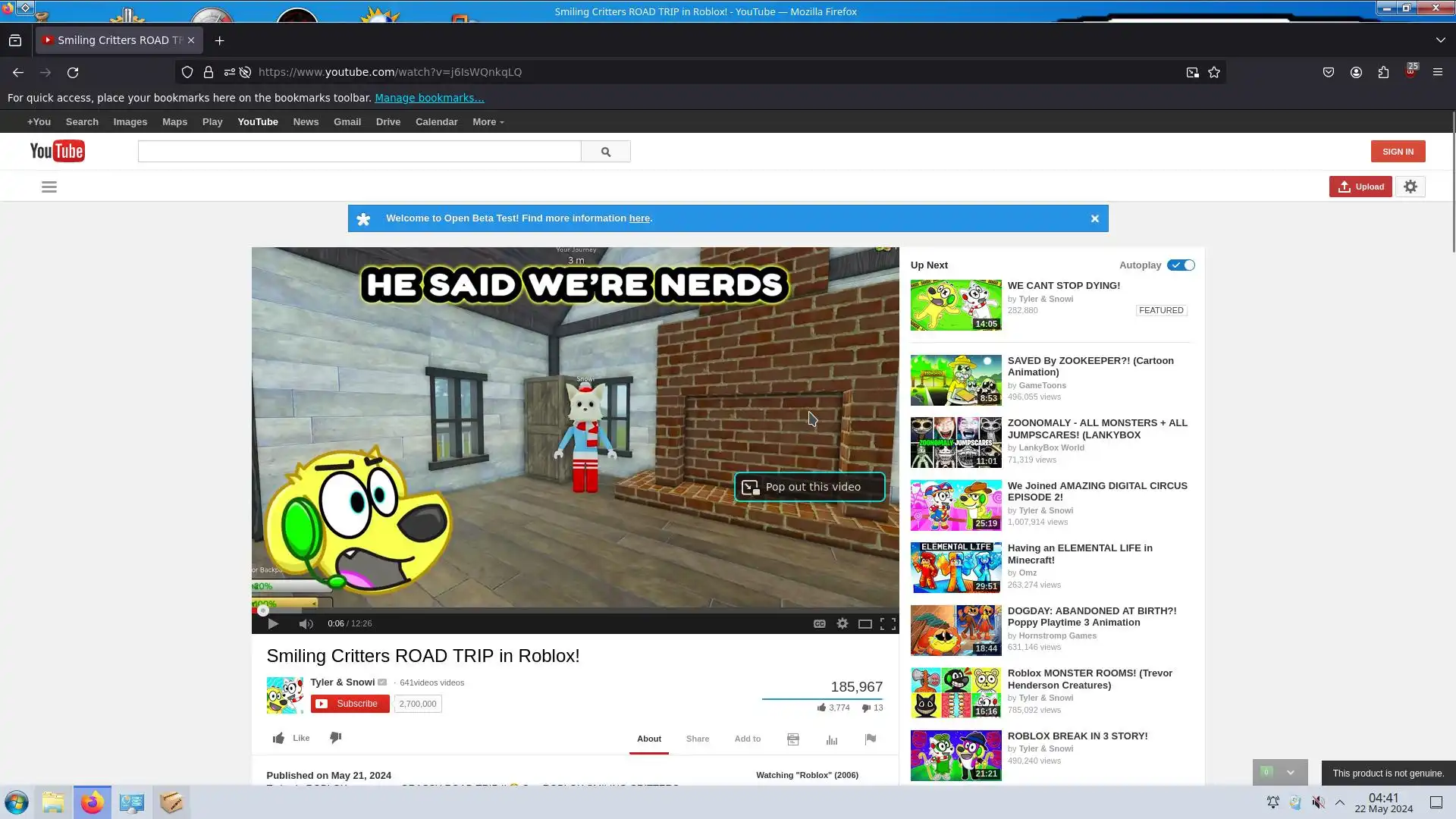Click the video statistics bar-chart icon
This screenshot has width=1456, height=819.
tap(832, 739)
